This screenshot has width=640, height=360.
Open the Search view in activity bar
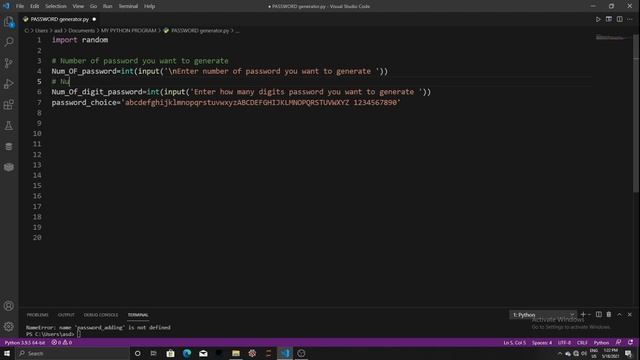click(9, 42)
